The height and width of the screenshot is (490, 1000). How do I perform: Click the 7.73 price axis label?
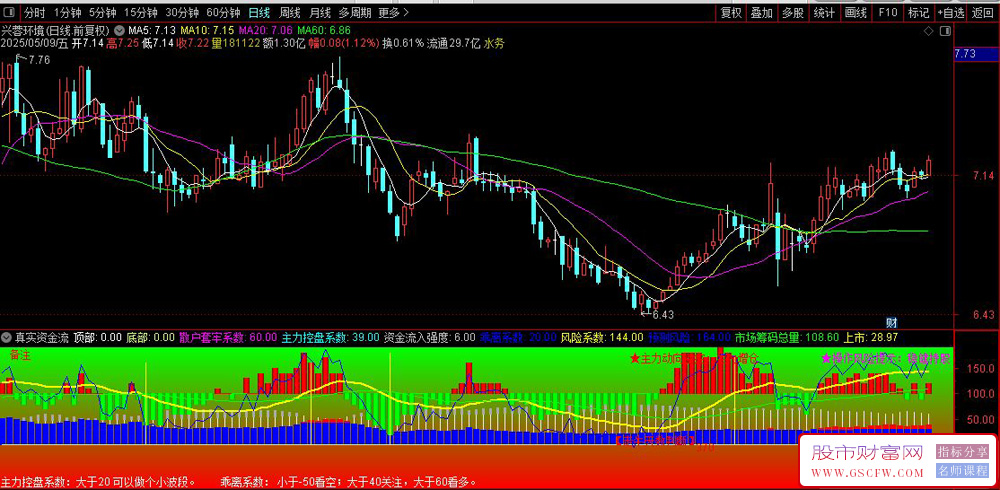coord(966,55)
